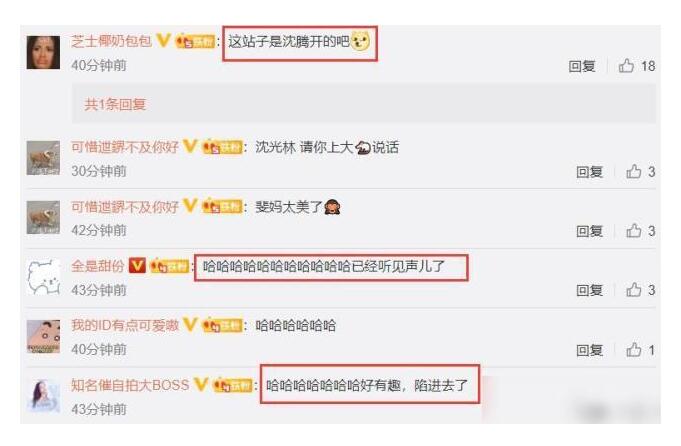Open 芝士椰奶包包 user profile name
Viewport: 681px width, 446px height.
point(112,41)
